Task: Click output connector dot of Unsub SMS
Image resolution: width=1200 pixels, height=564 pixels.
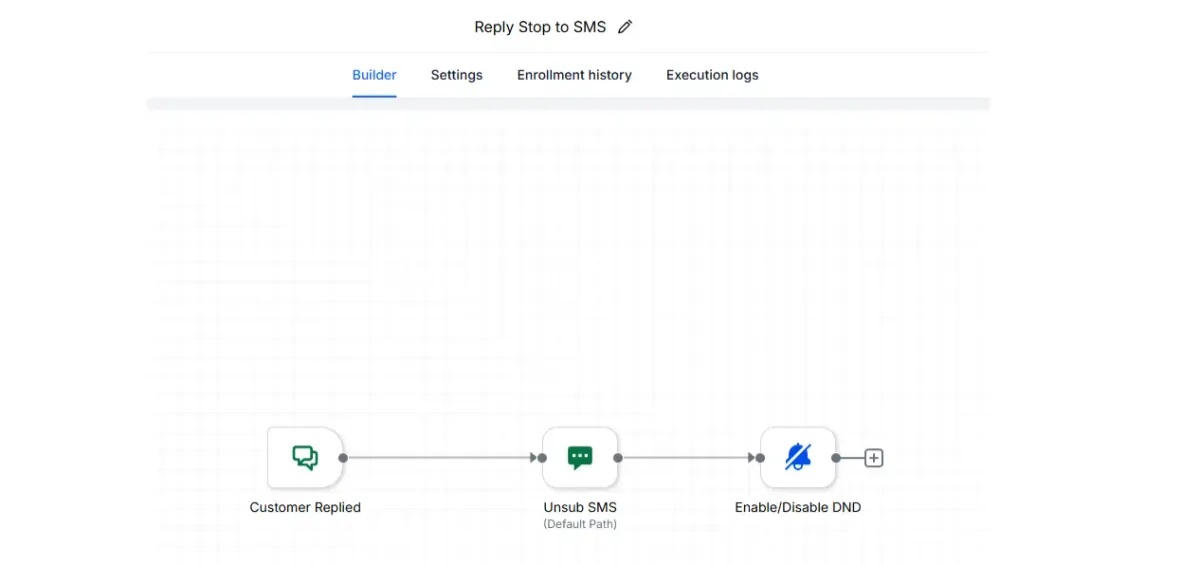Action: [x=618, y=458]
